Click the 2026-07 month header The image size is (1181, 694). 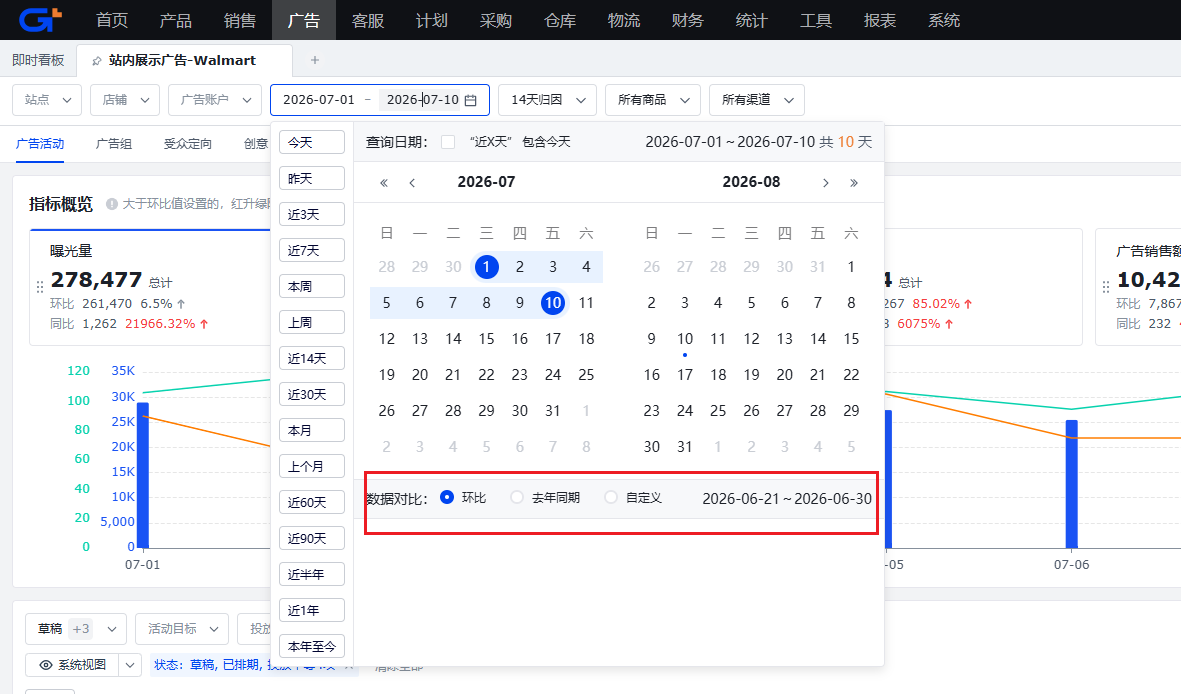click(487, 182)
